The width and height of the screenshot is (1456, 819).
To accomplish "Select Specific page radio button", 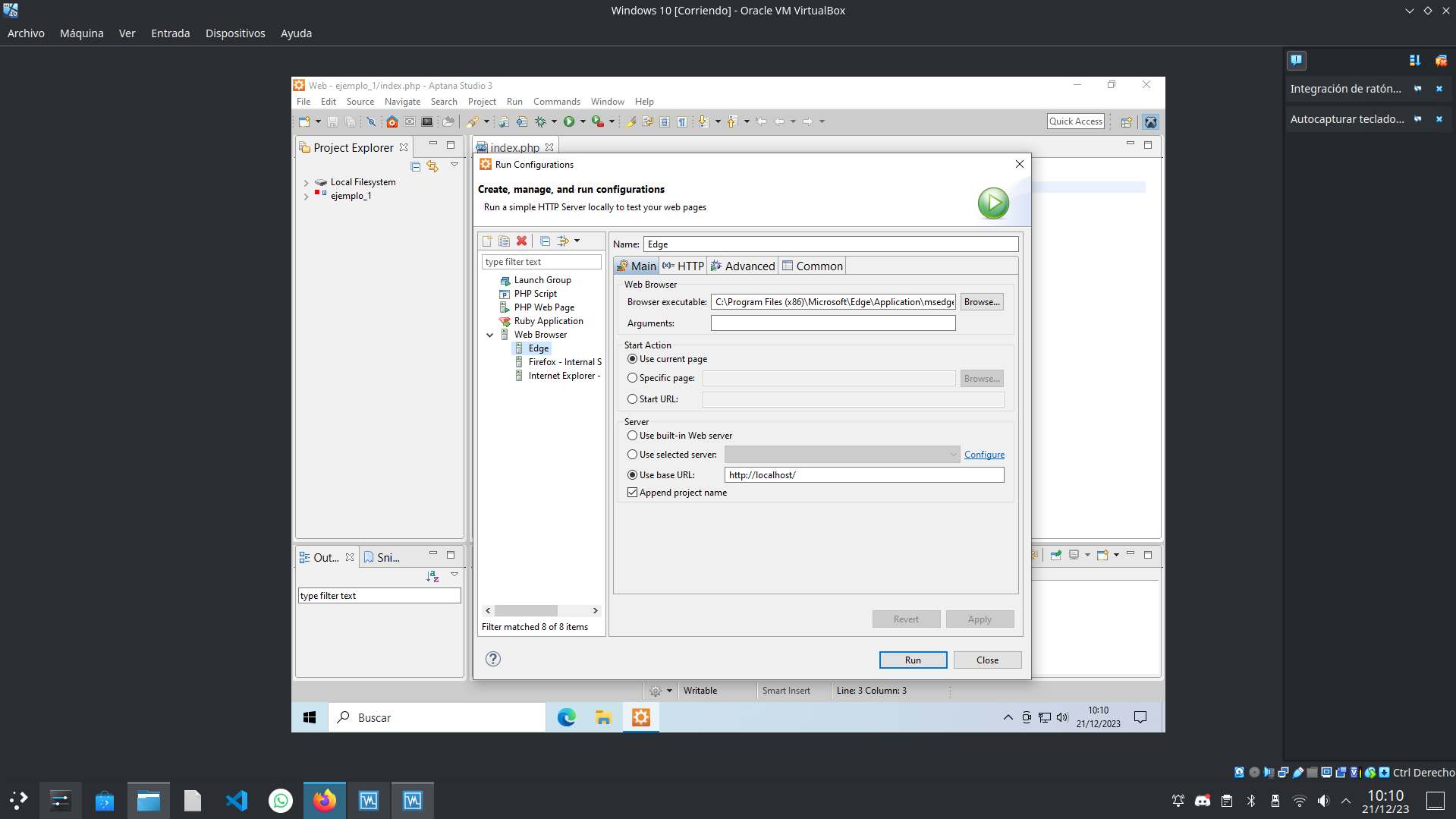I will 632,378.
